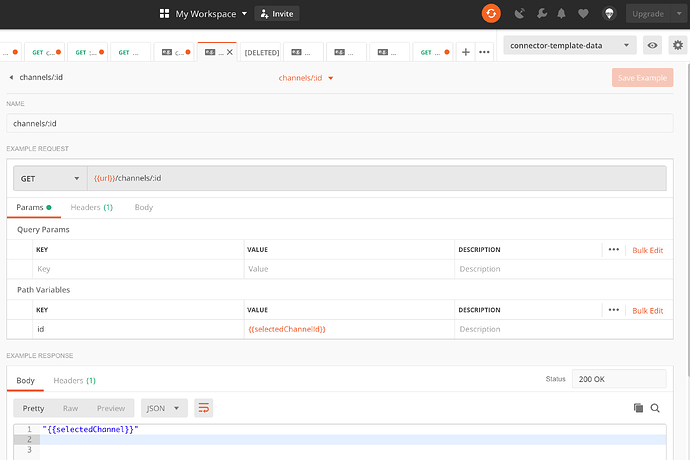Click line number 2 in response editor
Image resolution: width=690 pixels, height=460 pixels.
coord(29,439)
